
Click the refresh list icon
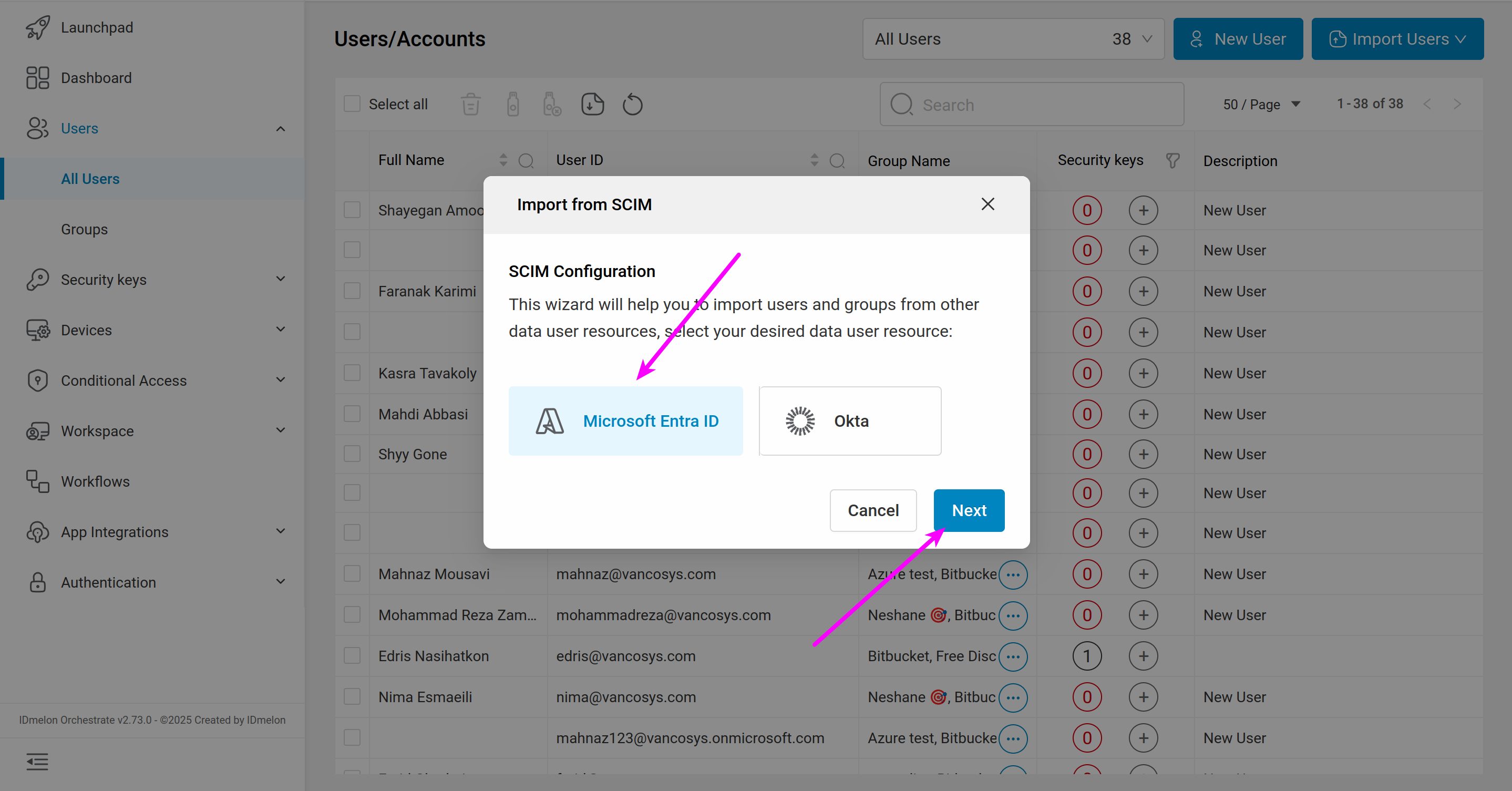click(633, 105)
